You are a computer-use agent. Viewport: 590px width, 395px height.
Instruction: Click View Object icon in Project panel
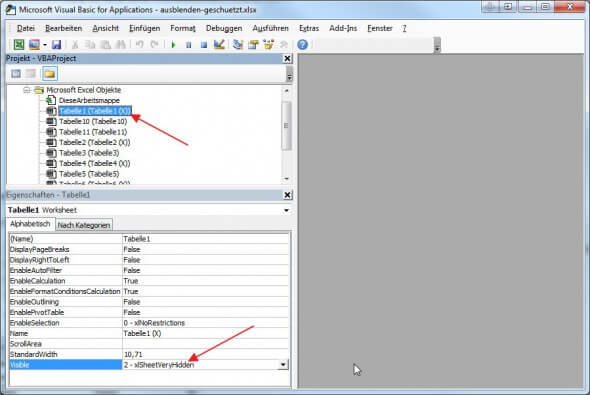coord(31,74)
